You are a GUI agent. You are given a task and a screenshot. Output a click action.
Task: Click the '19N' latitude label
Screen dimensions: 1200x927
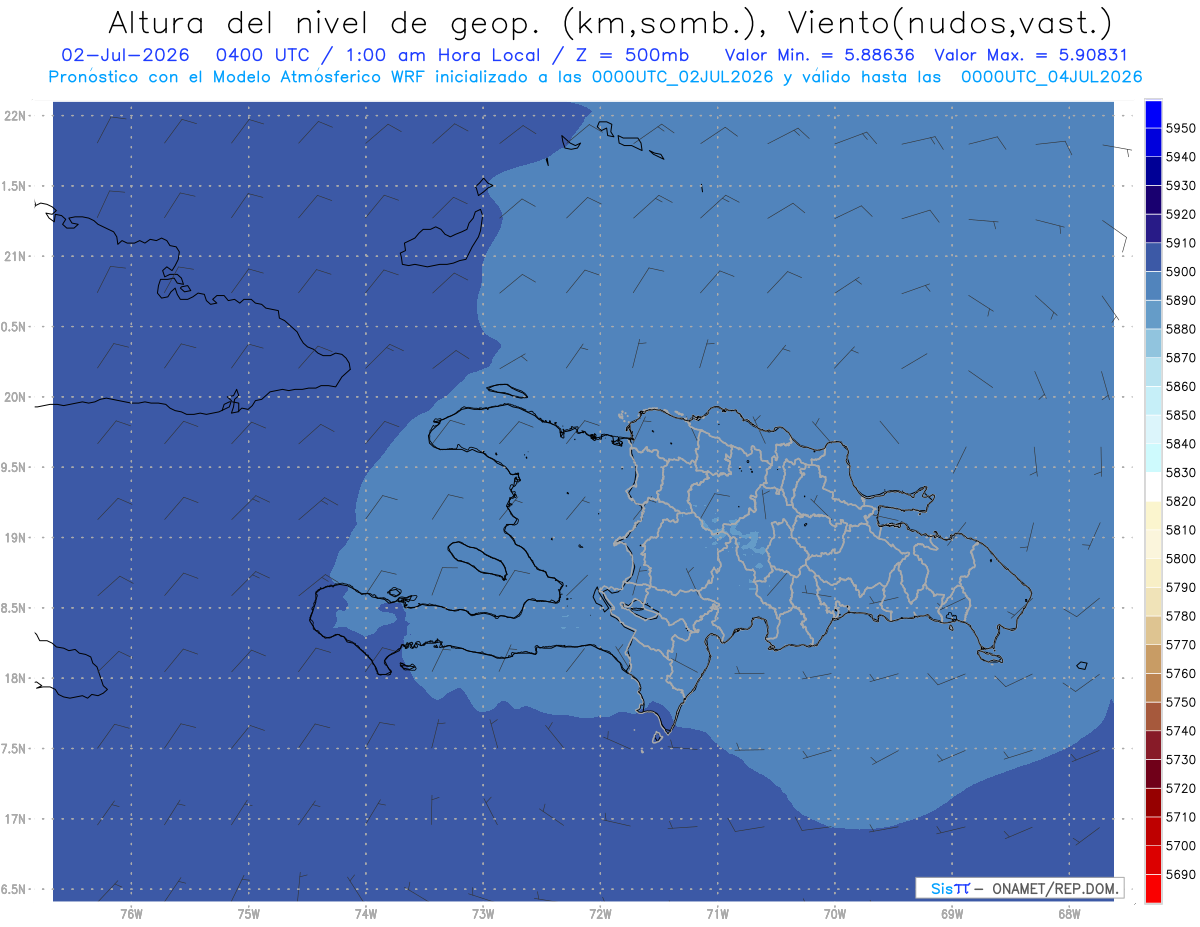[15, 538]
